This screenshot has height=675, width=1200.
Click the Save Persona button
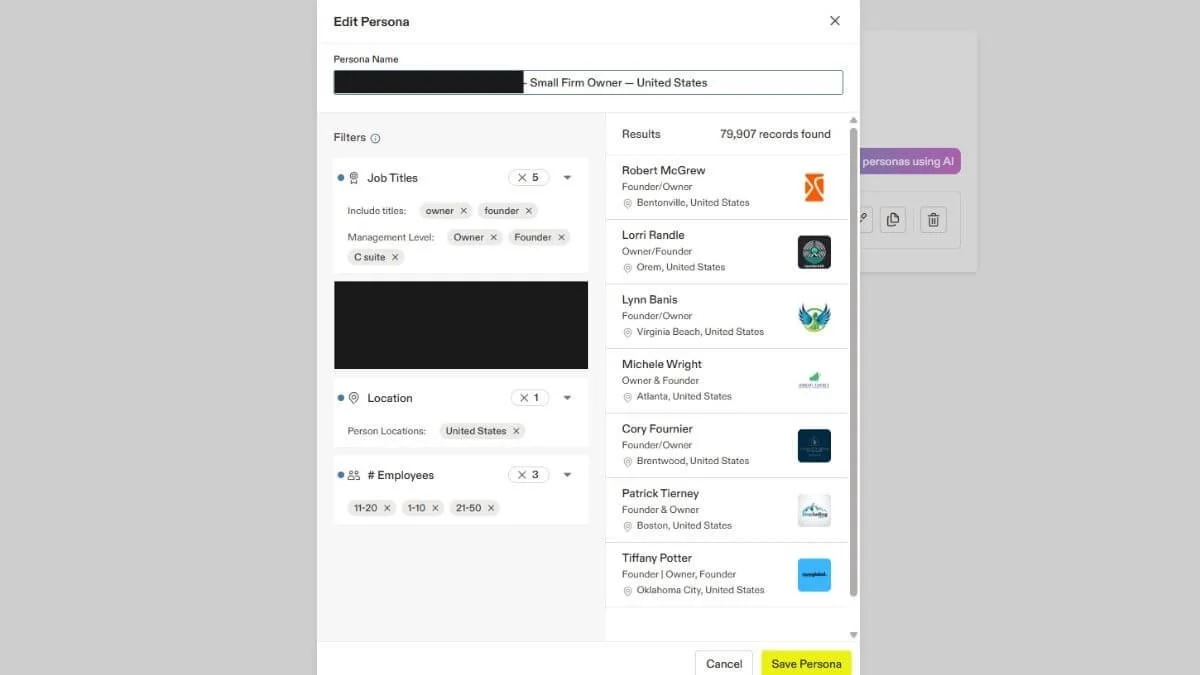point(806,663)
